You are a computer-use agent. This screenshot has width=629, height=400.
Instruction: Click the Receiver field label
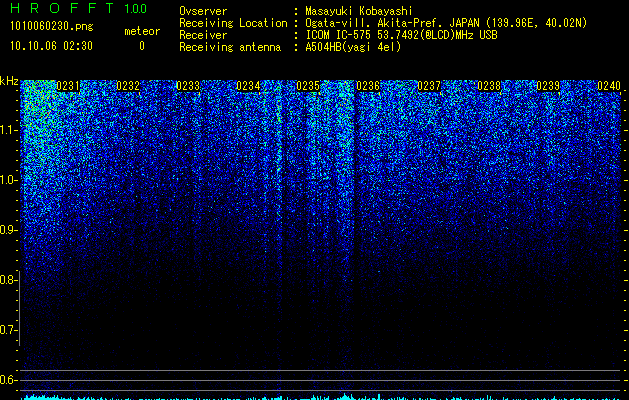203,35
